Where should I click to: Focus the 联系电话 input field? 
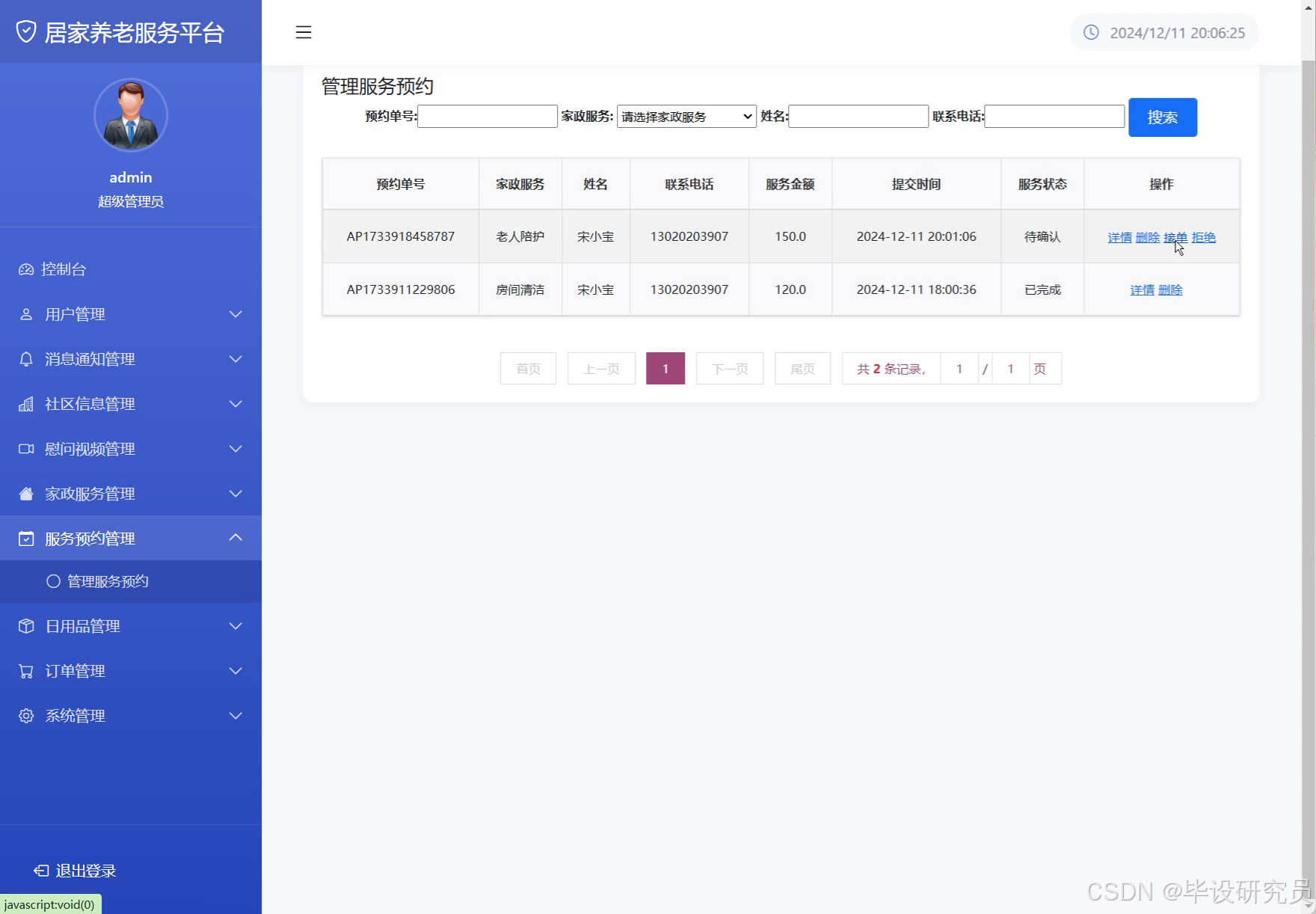[1054, 117]
